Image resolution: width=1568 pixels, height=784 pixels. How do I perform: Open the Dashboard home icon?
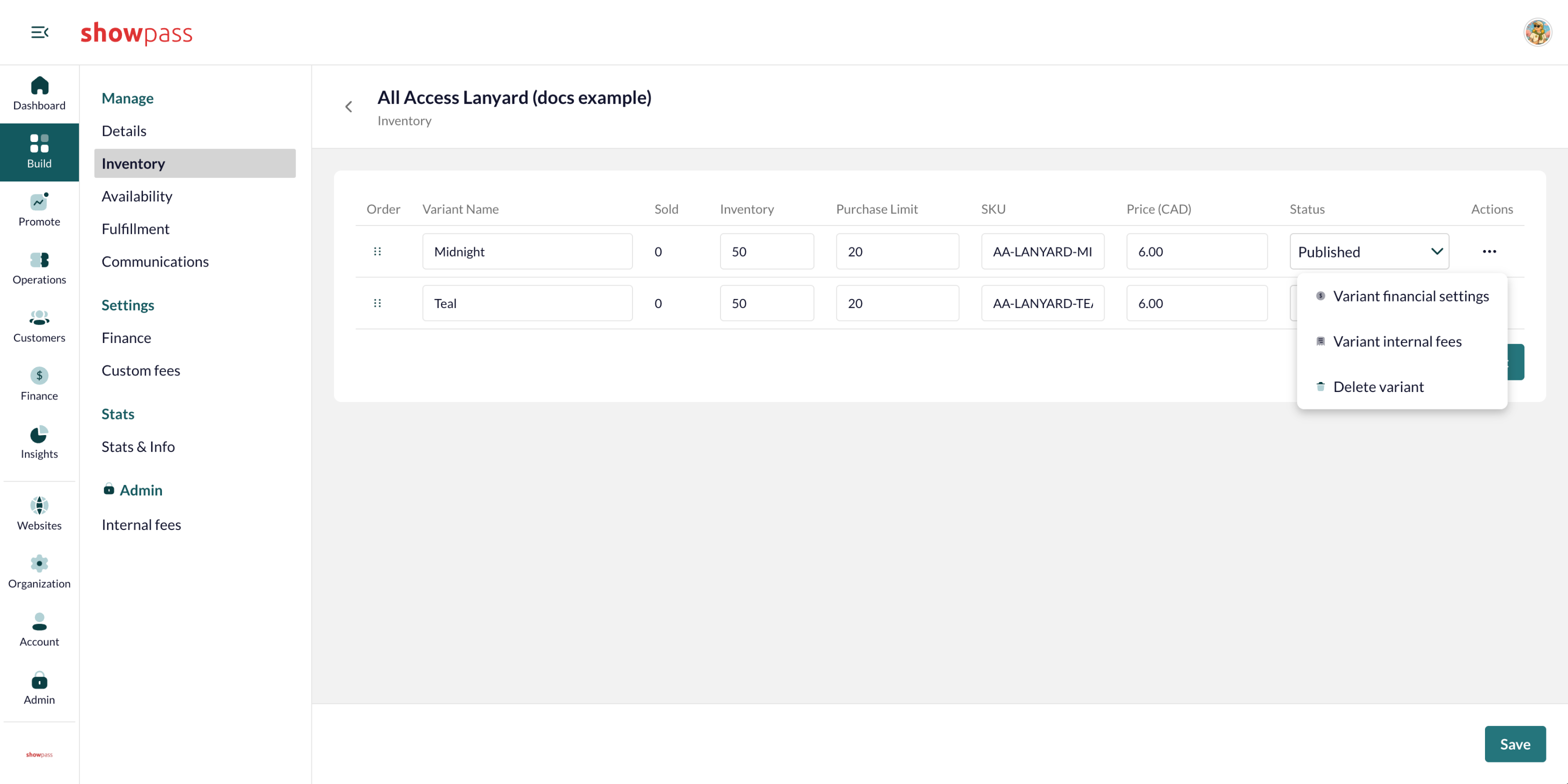point(39,85)
